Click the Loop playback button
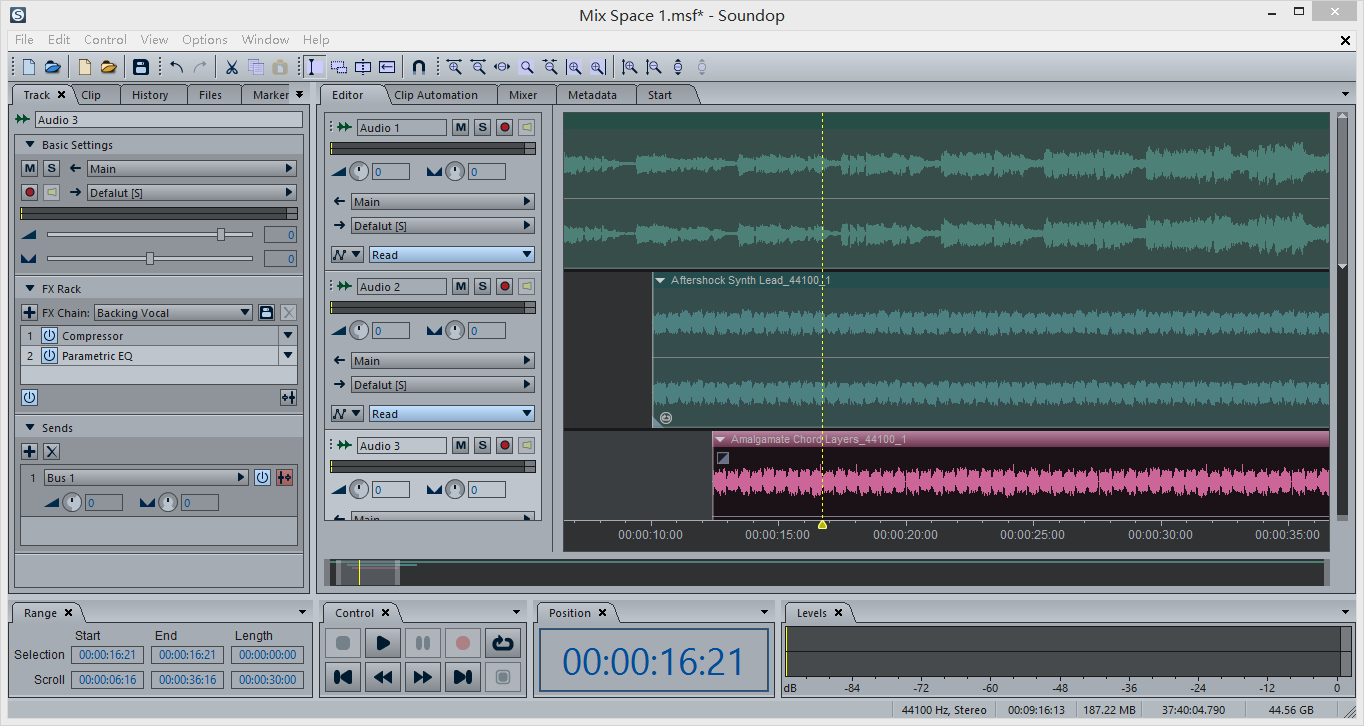The height and width of the screenshot is (726, 1364). point(502,643)
